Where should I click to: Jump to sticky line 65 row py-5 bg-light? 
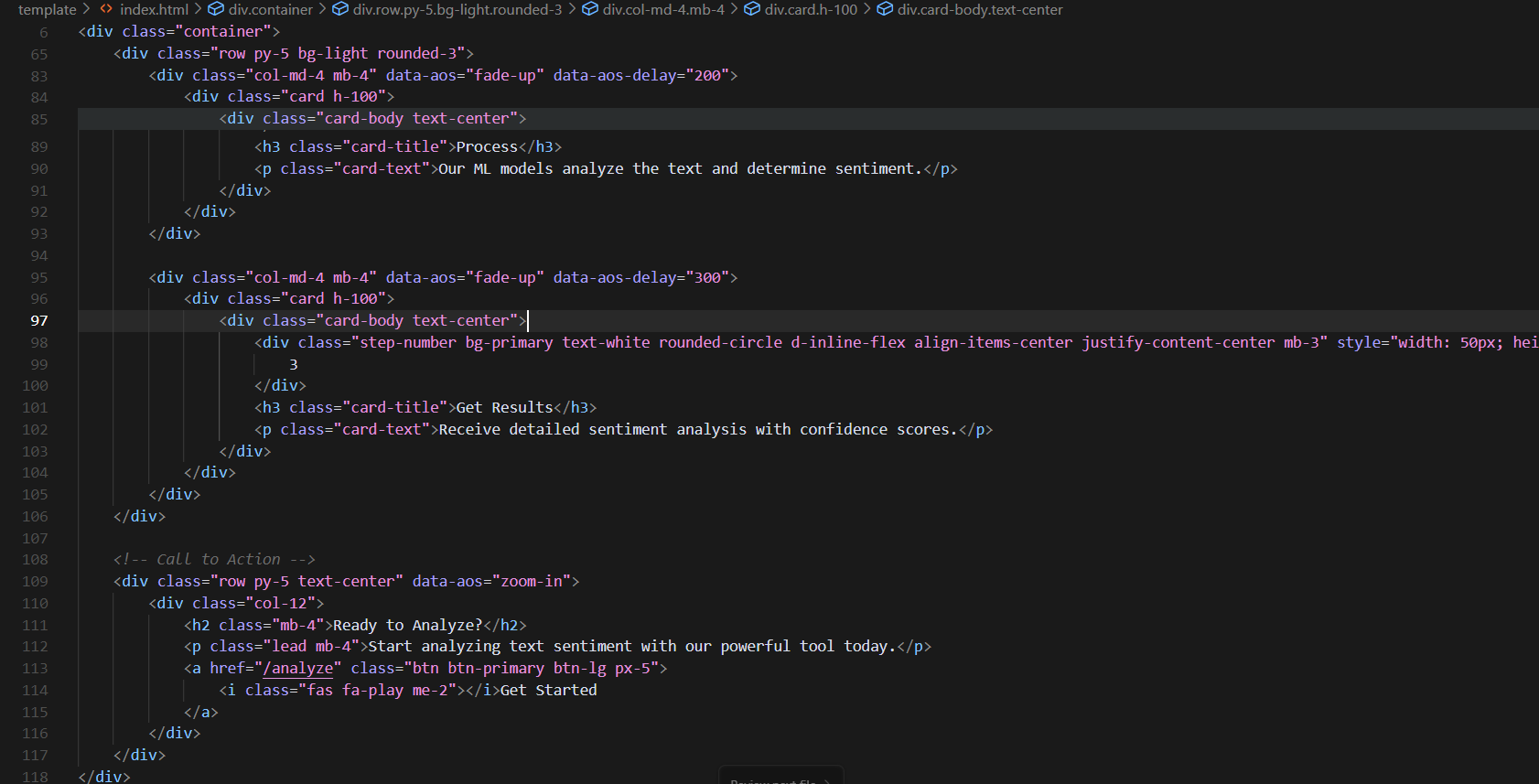(x=294, y=53)
